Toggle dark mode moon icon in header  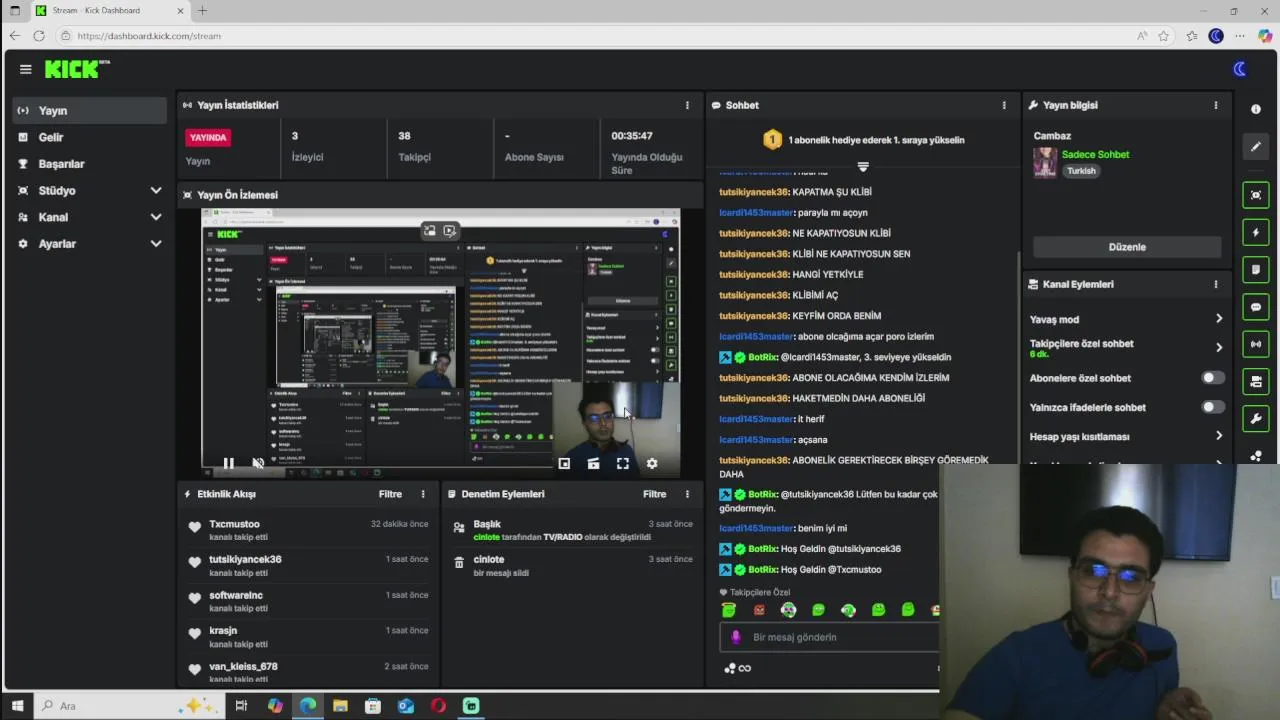[x=1240, y=69]
